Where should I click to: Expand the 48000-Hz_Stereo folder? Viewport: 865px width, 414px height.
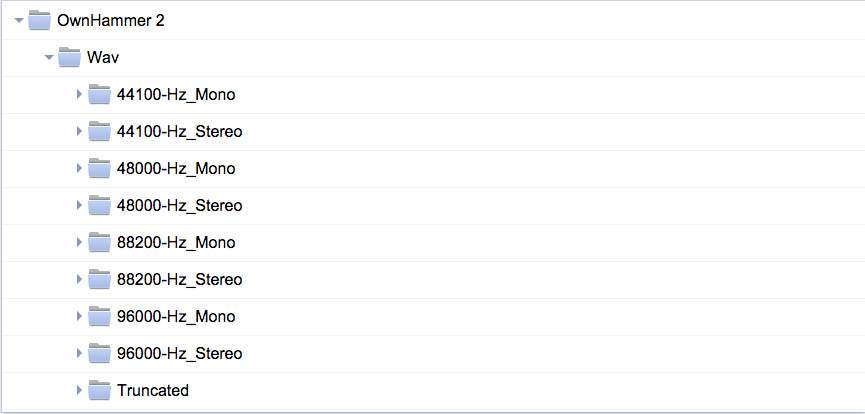point(79,206)
